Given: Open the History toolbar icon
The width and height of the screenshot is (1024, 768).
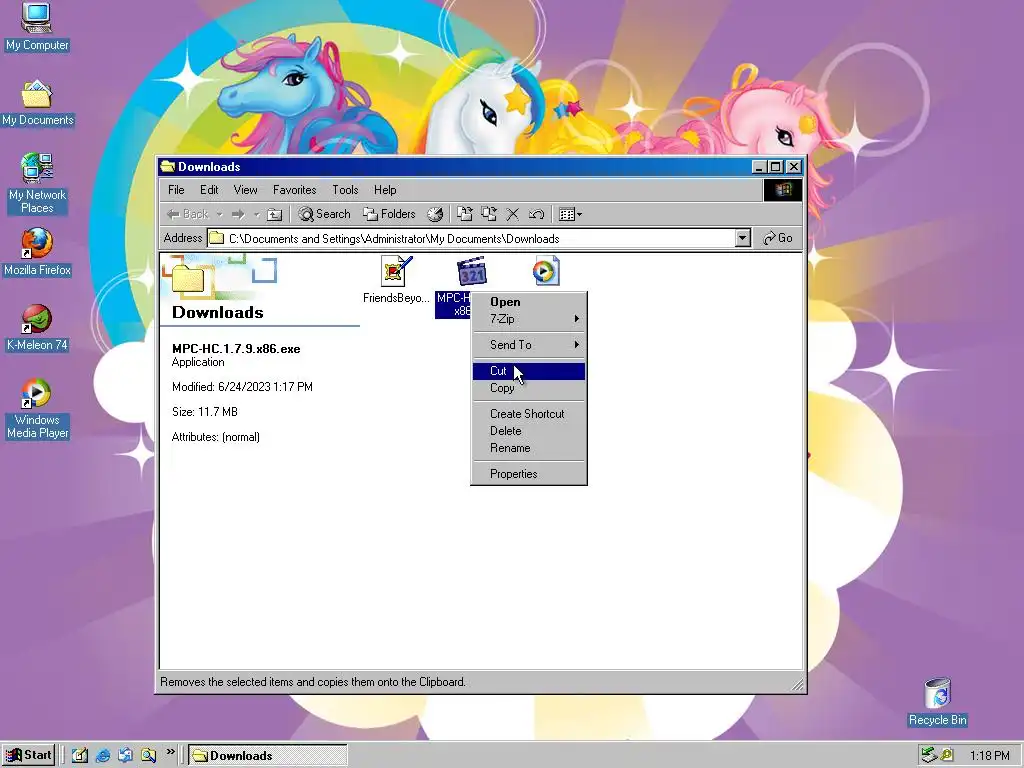Looking at the screenshot, I should 435,214.
